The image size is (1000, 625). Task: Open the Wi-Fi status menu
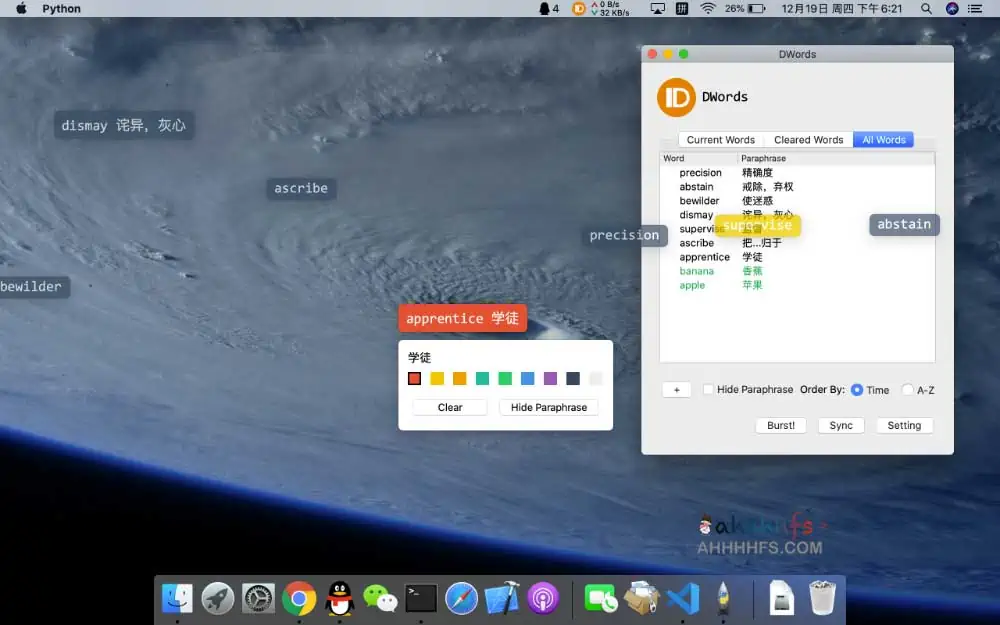click(x=708, y=8)
